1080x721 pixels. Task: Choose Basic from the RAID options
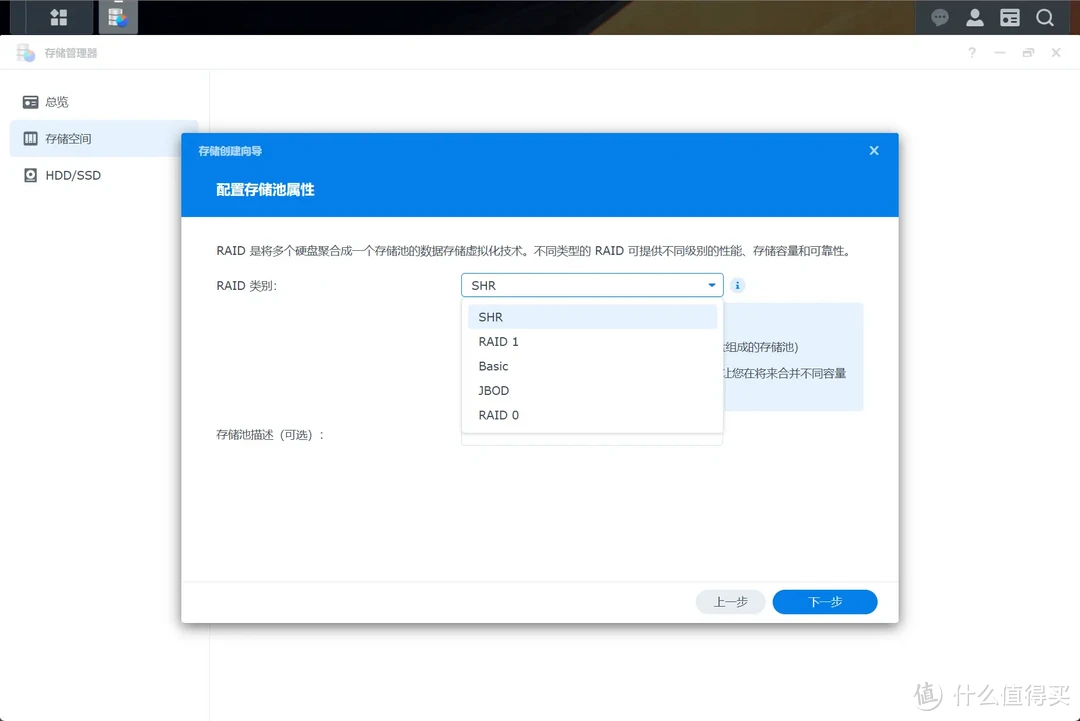[x=493, y=365]
